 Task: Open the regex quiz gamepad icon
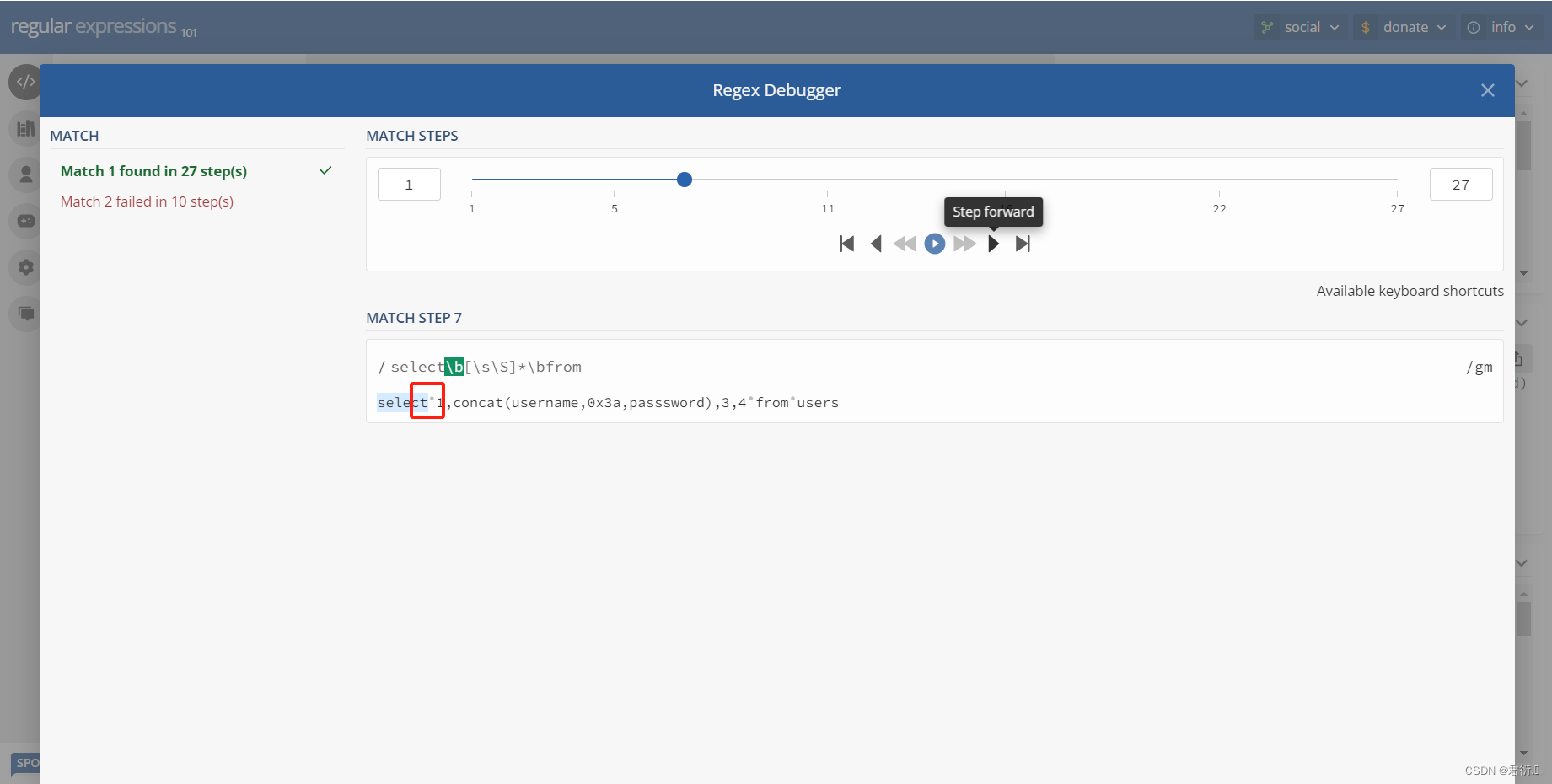[x=26, y=221]
